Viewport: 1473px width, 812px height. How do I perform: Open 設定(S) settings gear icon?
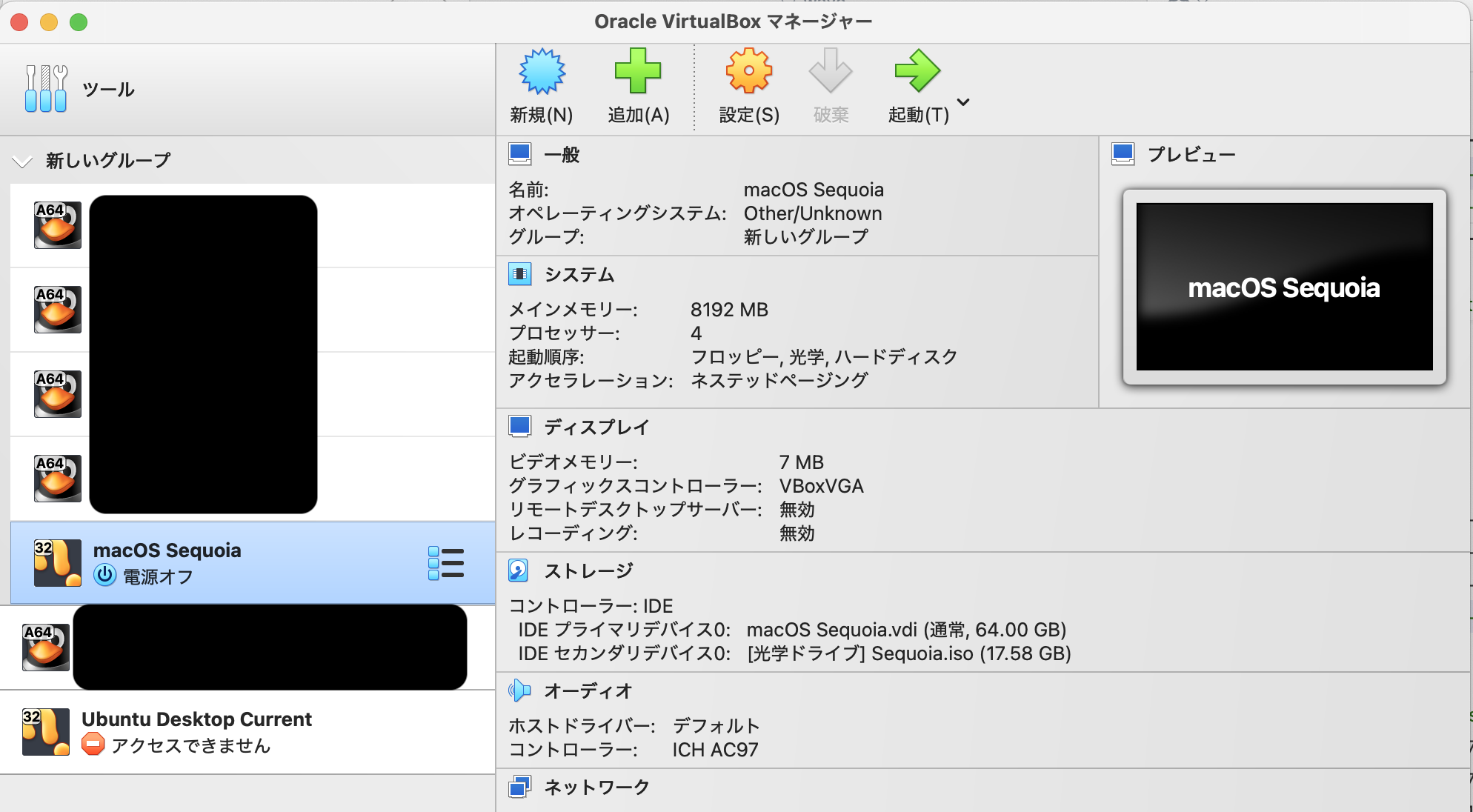748,71
